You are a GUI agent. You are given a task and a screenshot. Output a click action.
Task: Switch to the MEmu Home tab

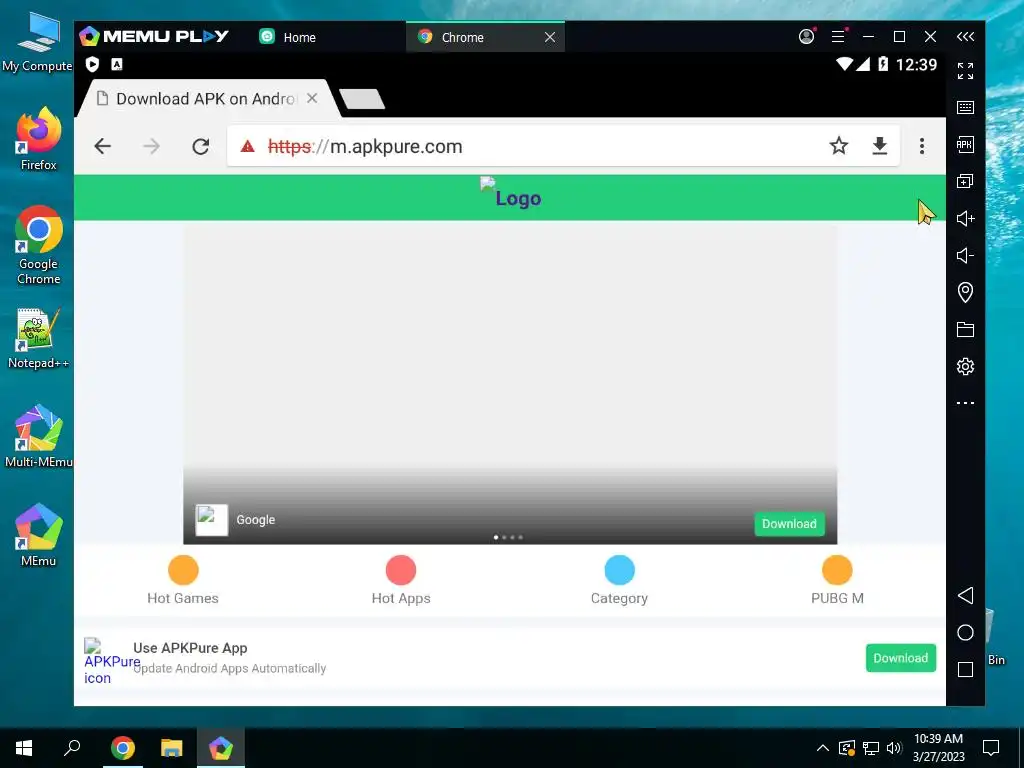coord(287,37)
